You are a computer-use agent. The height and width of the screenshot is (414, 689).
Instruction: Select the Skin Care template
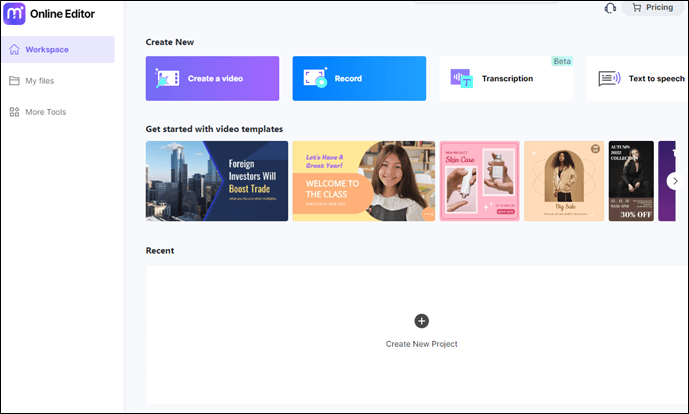(x=479, y=181)
